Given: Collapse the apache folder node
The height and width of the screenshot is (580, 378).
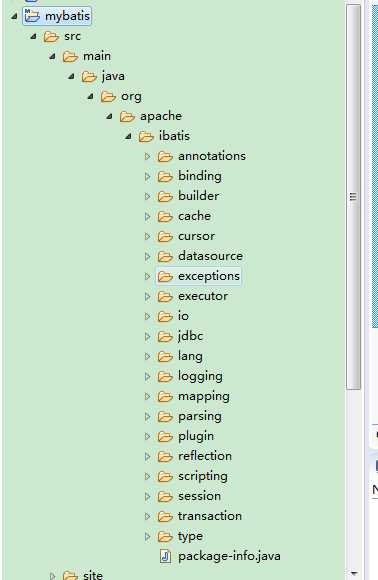Looking at the screenshot, I should pyautogui.click(x=109, y=116).
